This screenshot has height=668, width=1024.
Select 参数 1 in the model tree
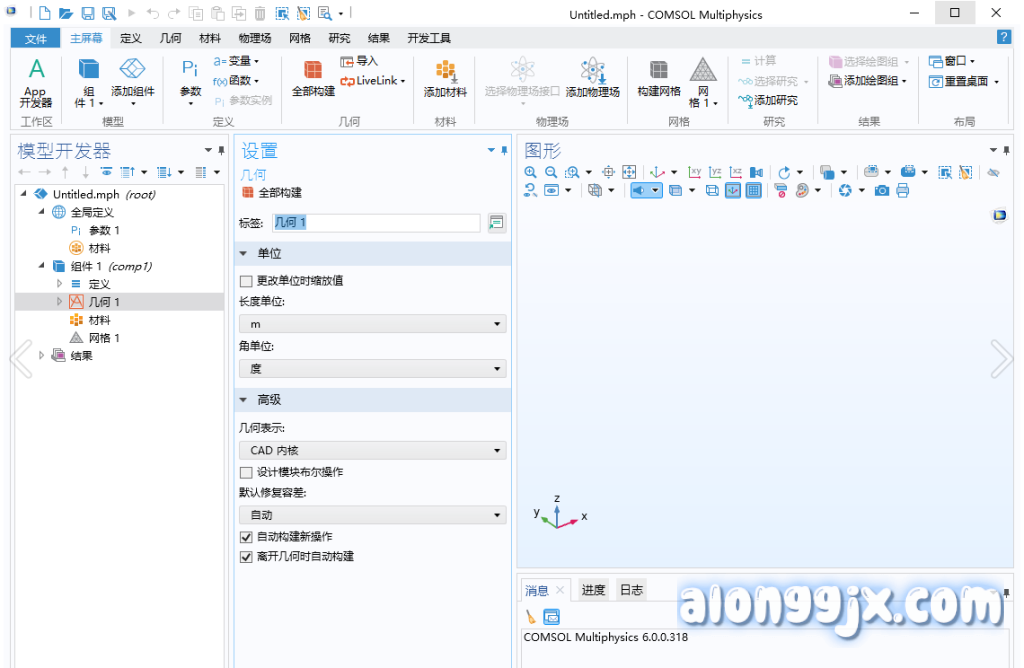coord(104,230)
